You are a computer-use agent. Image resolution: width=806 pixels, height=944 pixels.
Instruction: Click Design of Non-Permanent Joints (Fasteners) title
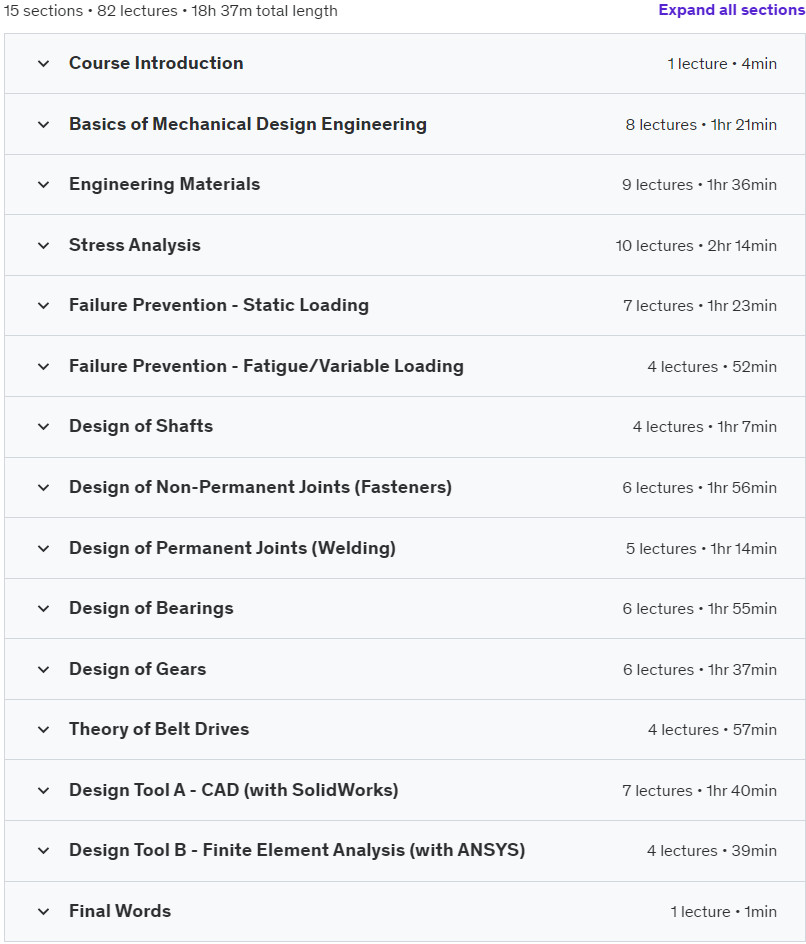click(260, 487)
